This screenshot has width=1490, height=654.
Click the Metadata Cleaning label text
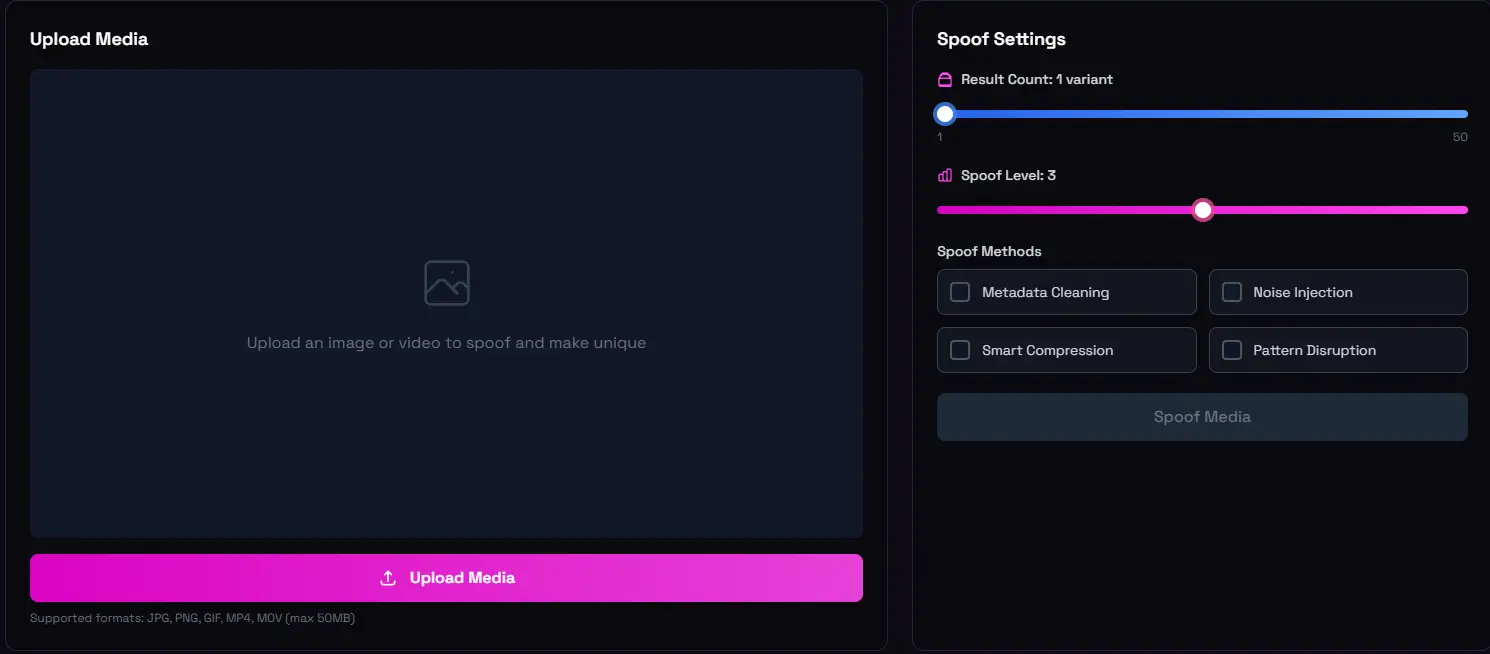(1045, 292)
